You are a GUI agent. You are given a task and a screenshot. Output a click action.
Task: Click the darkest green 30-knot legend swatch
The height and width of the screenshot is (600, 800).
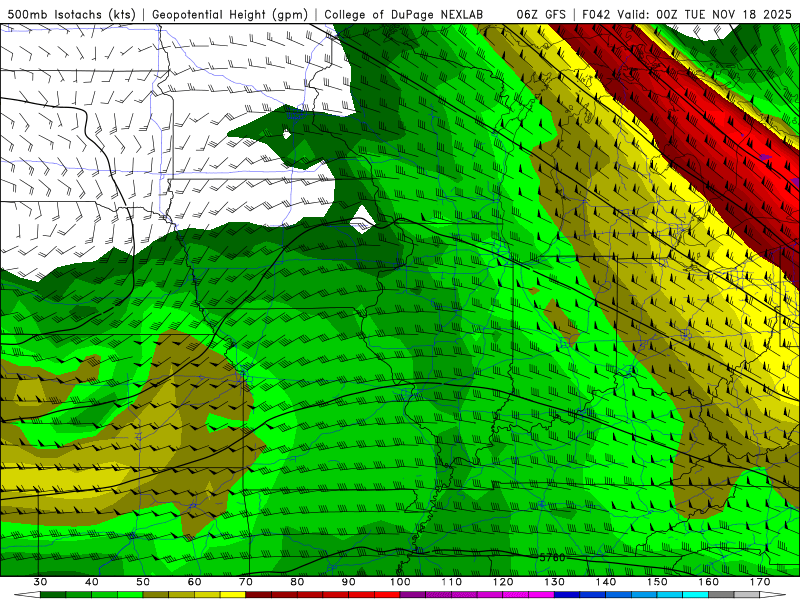[53, 595]
